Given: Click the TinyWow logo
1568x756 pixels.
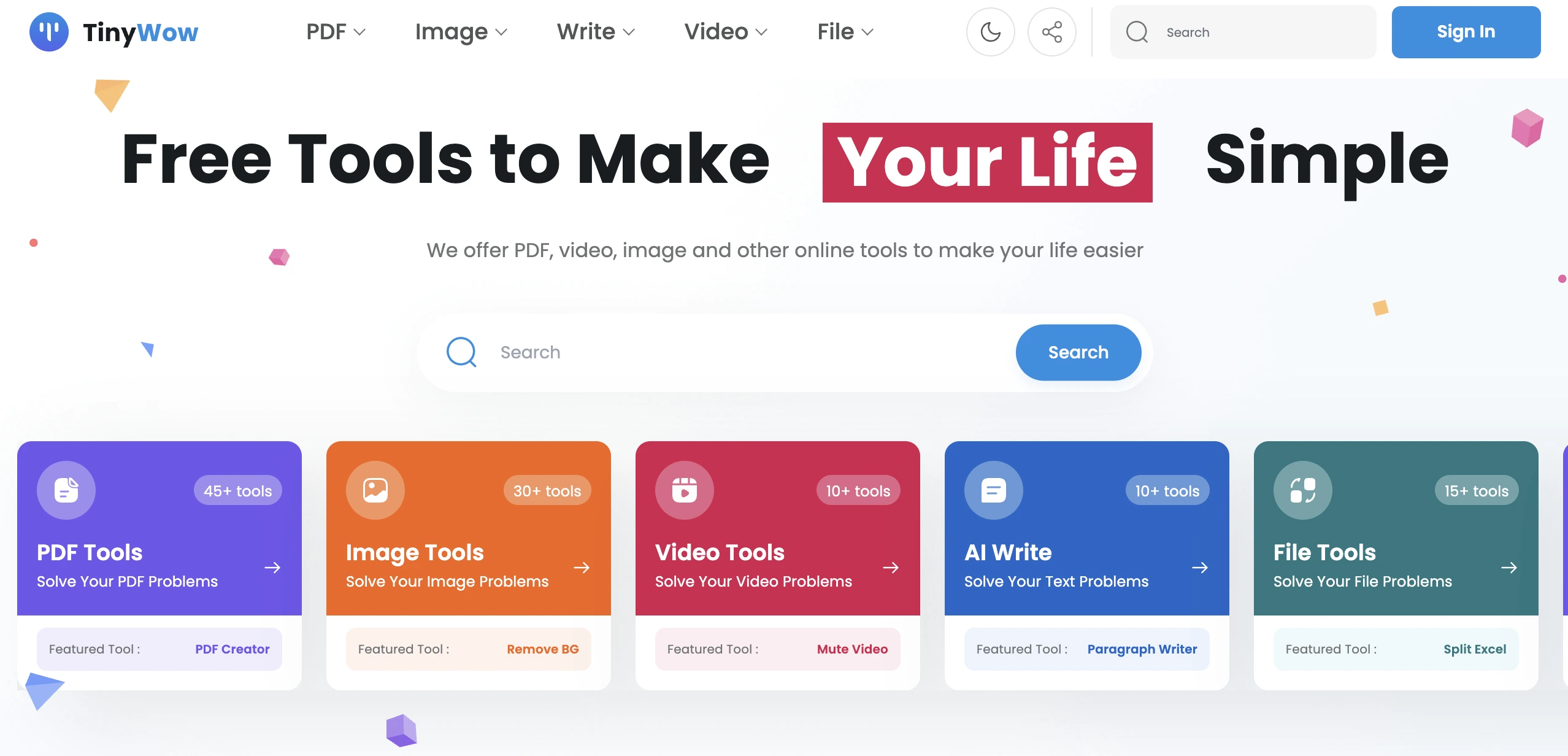Looking at the screenshot, I should tap(114, 32).
